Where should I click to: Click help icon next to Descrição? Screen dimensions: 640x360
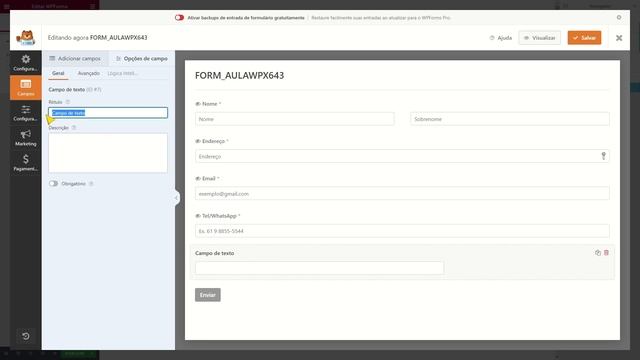[x=74, y=128]
